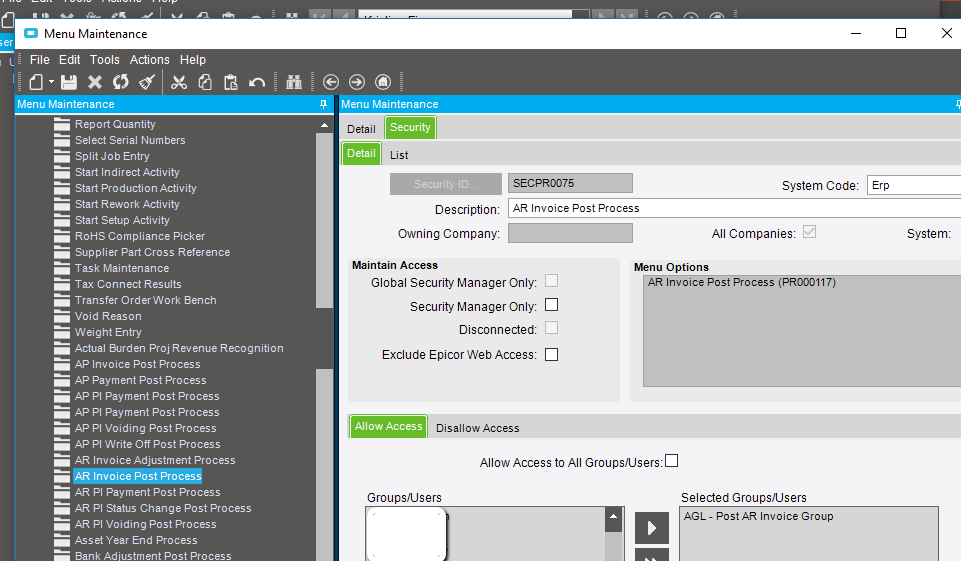961x561 pixels.
Task: Toggle the All Companies checkbox
Action: tap(810, 232)
